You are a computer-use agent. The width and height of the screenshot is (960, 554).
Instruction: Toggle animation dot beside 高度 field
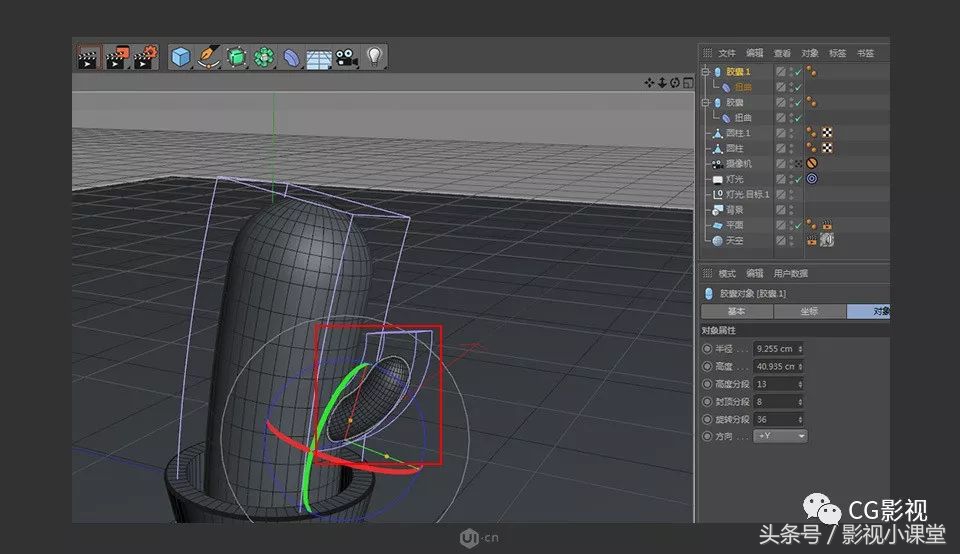[x=707, y=367]
